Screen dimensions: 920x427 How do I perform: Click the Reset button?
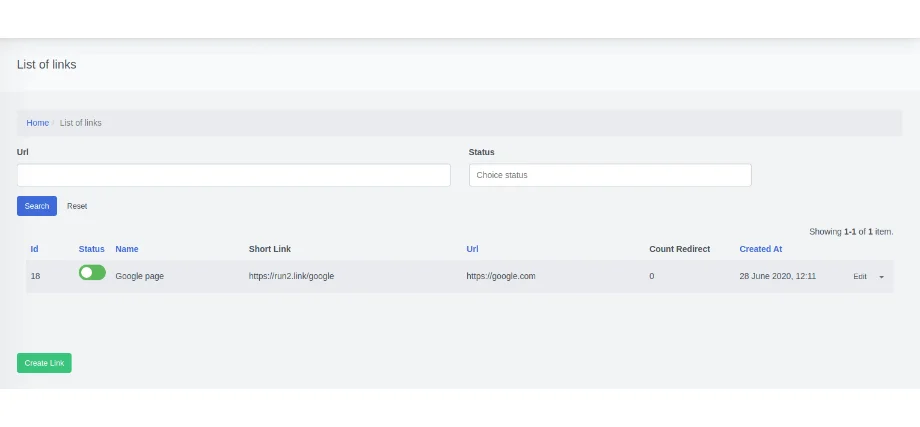[77, 206]
